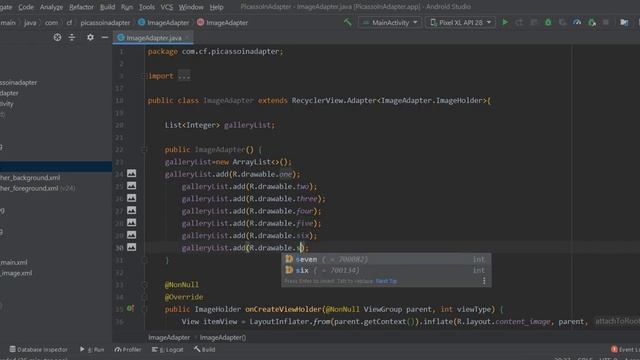Open the Run menu
The image size is (640, 360).
[127, 7]
